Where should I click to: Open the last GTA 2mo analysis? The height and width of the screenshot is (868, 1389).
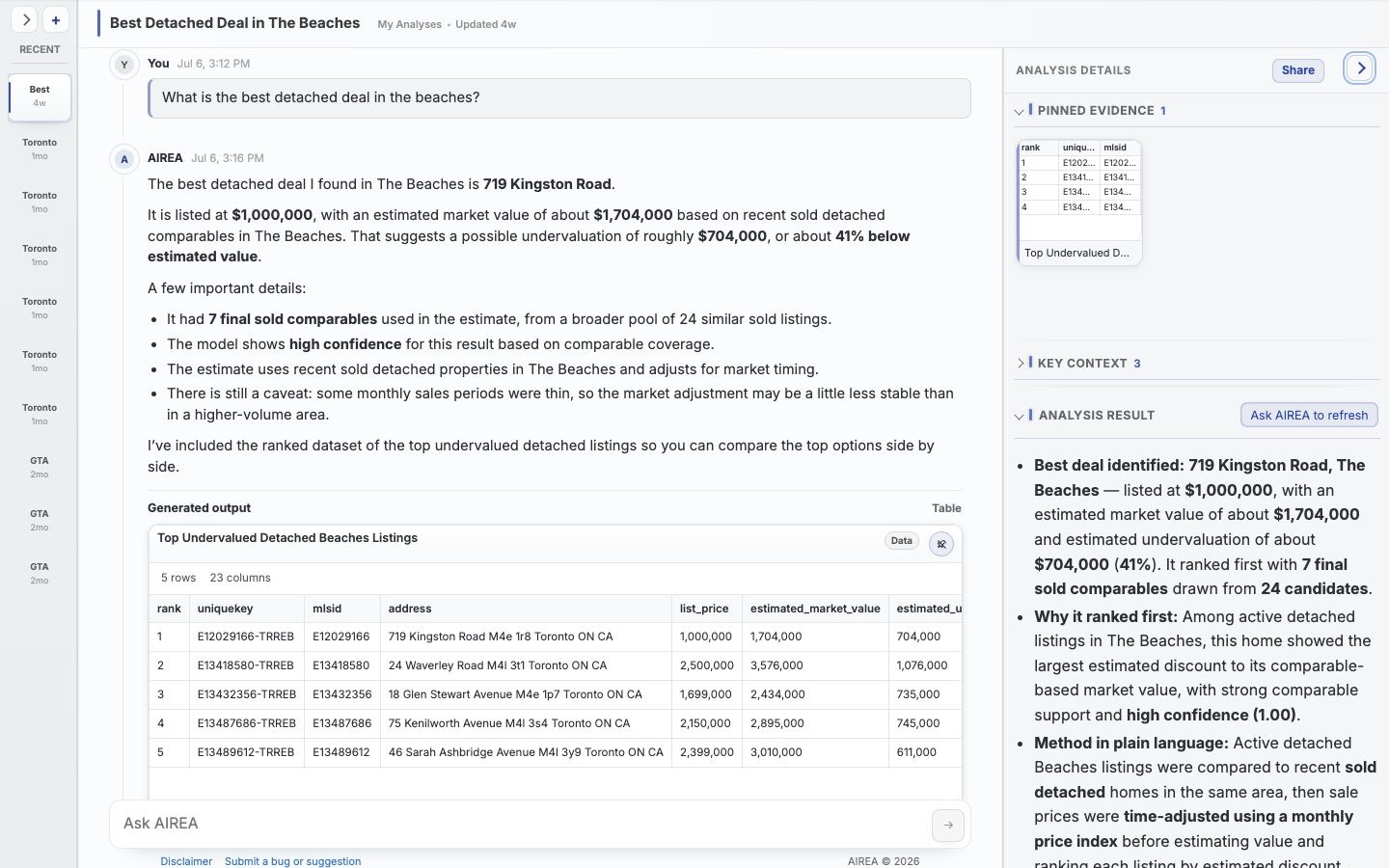tap(40, 573)
